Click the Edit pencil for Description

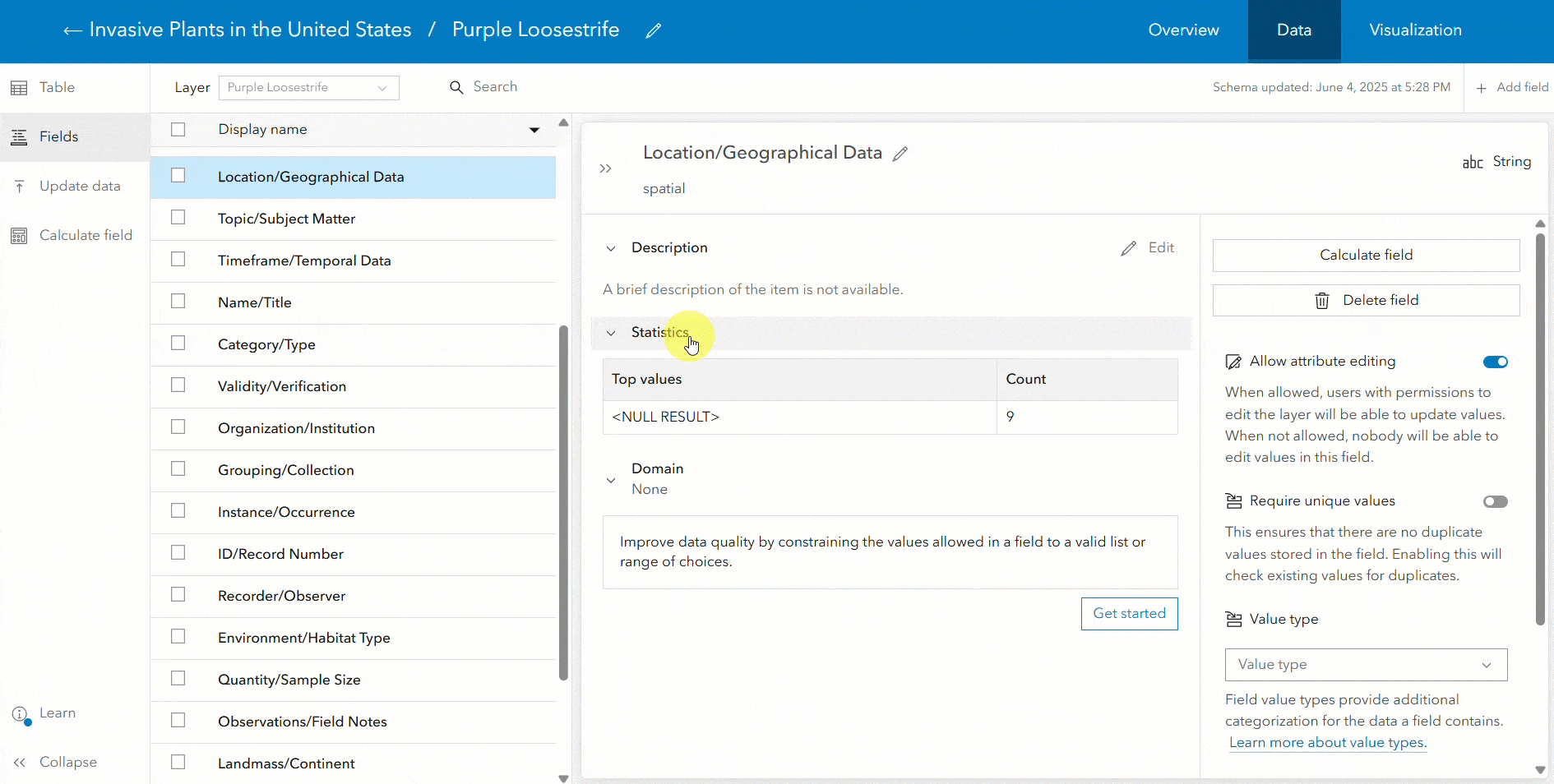click(x=1148, y=248)
